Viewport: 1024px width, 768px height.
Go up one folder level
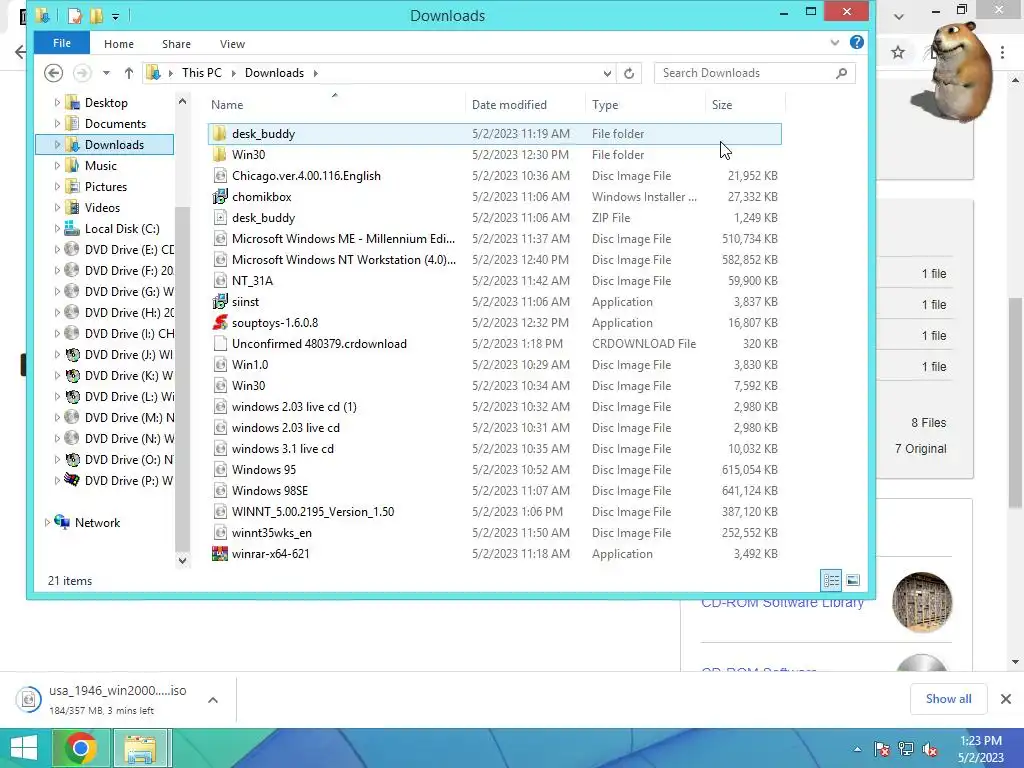click(x=129, y=73)
